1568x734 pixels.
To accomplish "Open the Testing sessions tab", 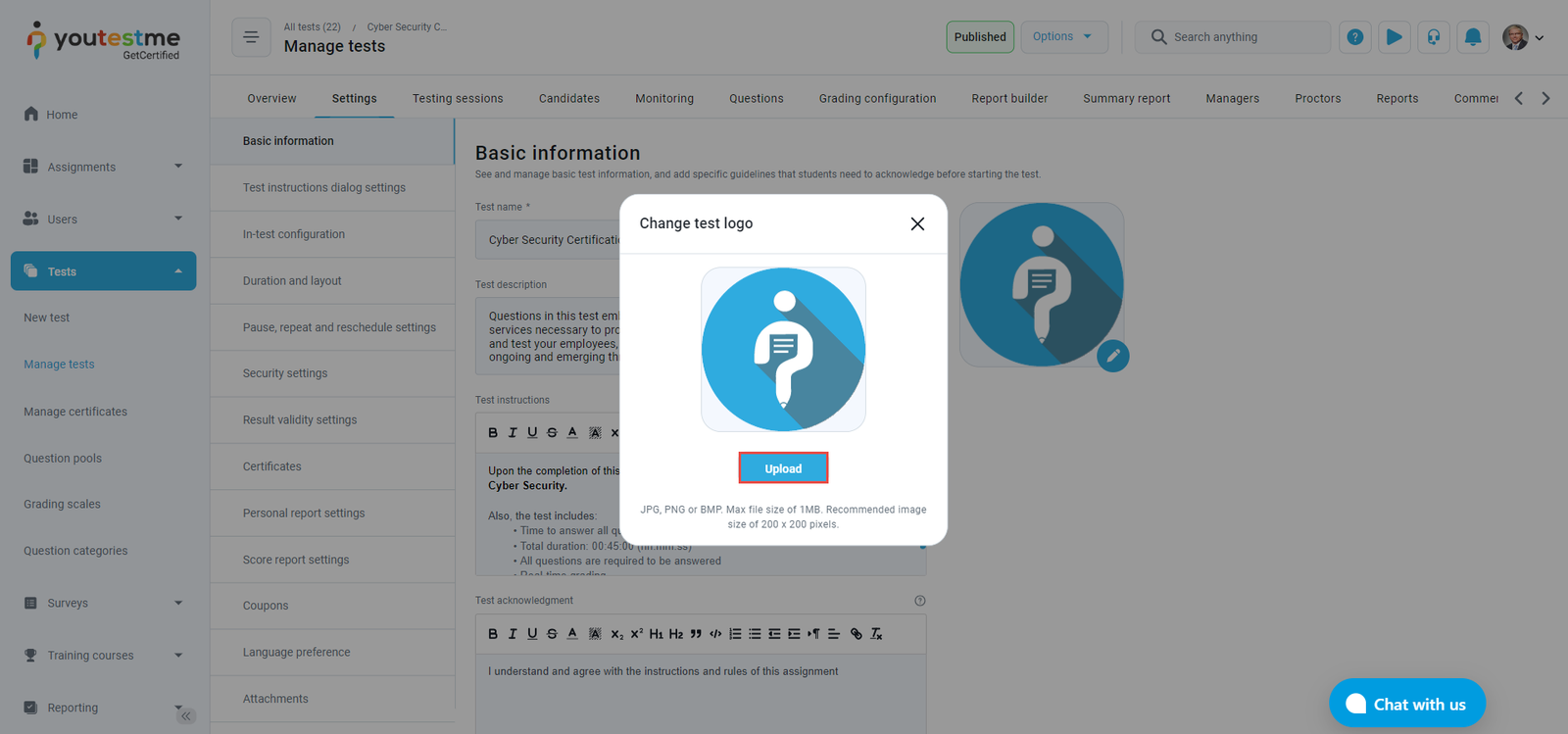I will click(x=458, y=98).
